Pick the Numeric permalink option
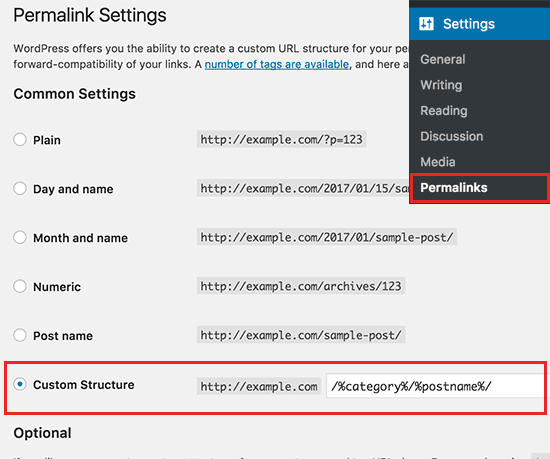 (x=20, y=286)
